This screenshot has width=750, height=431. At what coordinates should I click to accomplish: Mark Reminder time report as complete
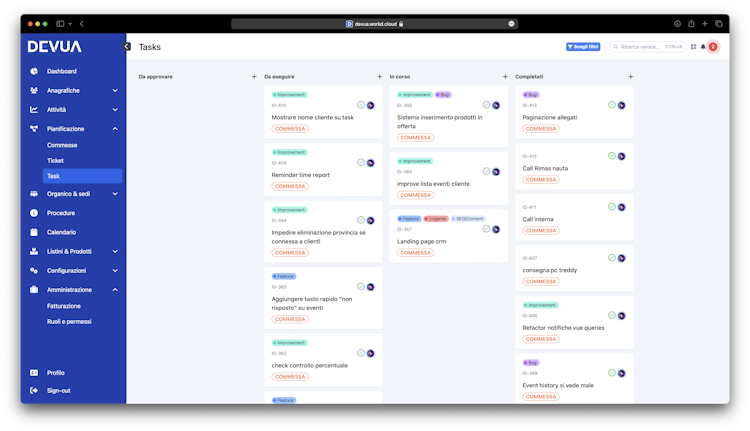click(x=361, y=163)
